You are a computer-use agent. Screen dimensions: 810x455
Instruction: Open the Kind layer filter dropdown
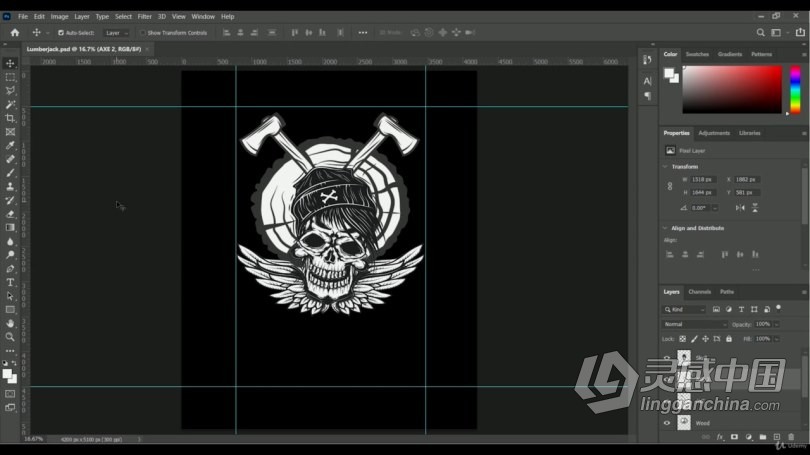click(684, 309)
